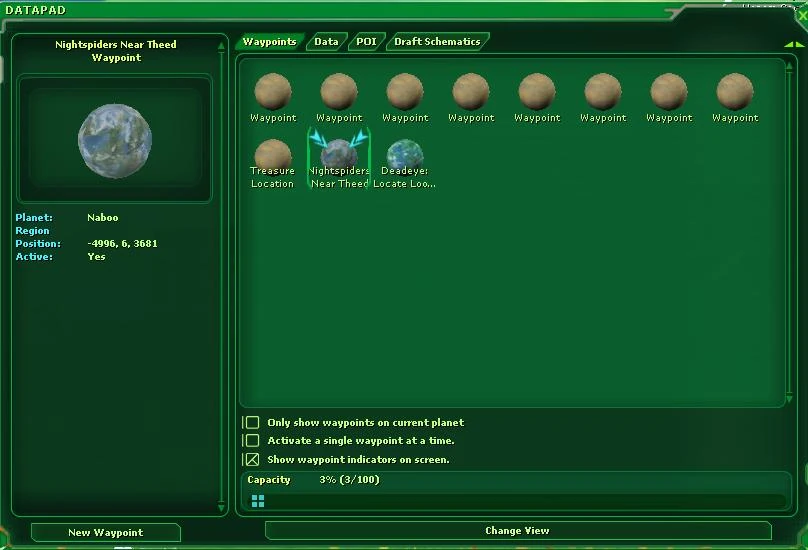Viewport: 808px width, 550px height.
Task: Open the Draft Schematics tab
Action: pos(437,42)
